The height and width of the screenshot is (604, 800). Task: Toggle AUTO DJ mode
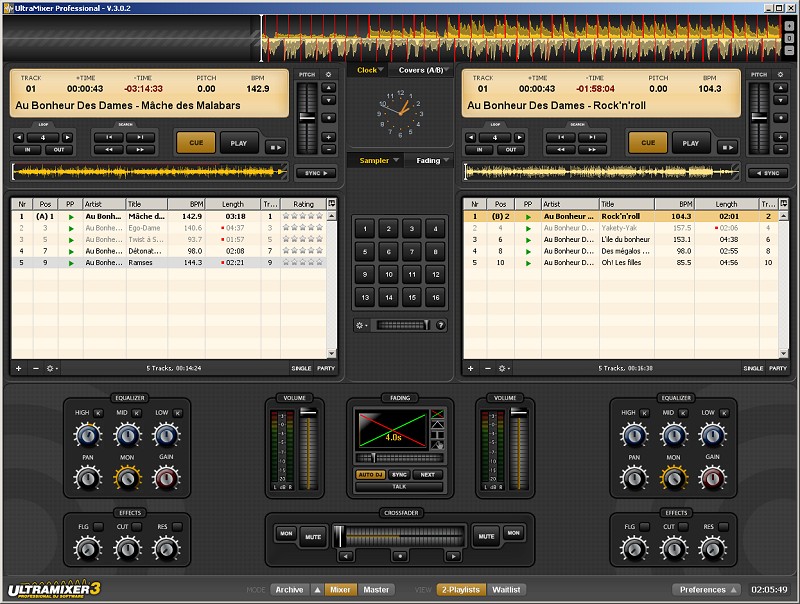coord(370,474)
